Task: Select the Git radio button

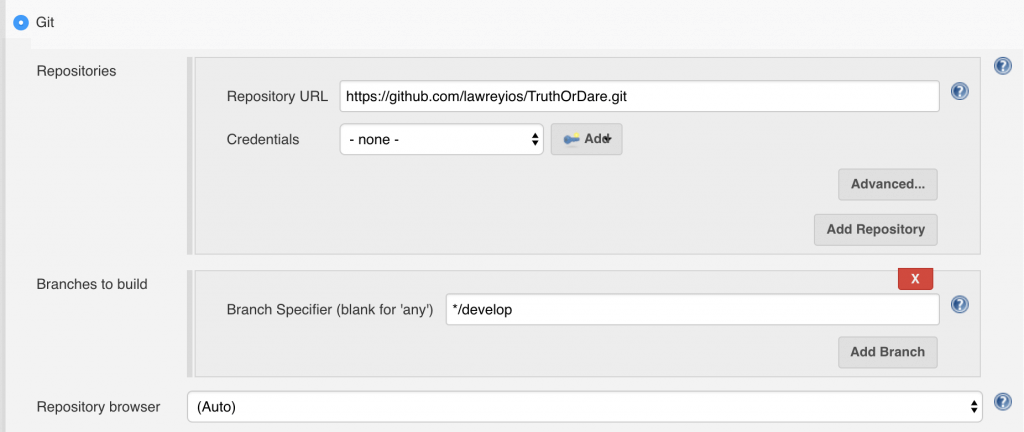Action: tap(21, 20)
